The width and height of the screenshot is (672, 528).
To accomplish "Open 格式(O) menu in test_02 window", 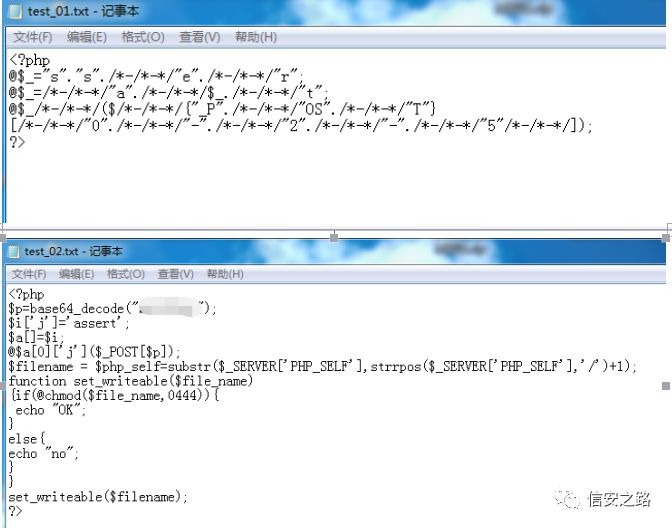I will (x=126, y=274).
